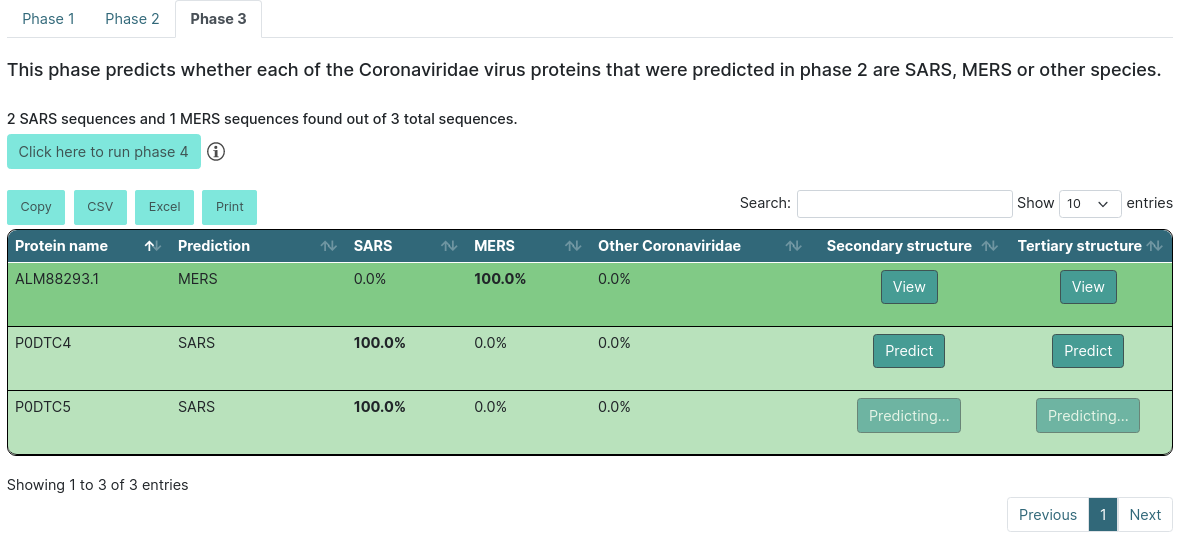Sort by Prediction column arrows icon

(x=329, y=246)
